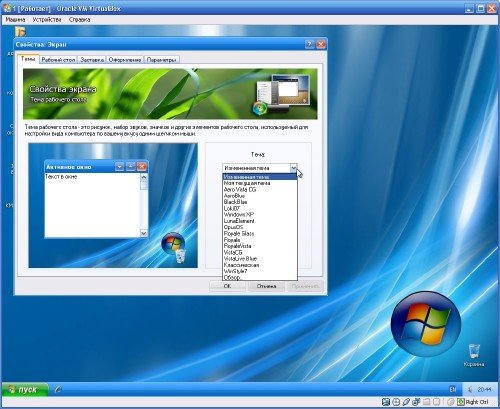Click the OK button
This screenshot has width=500, height=409.
tap(227, 286)
